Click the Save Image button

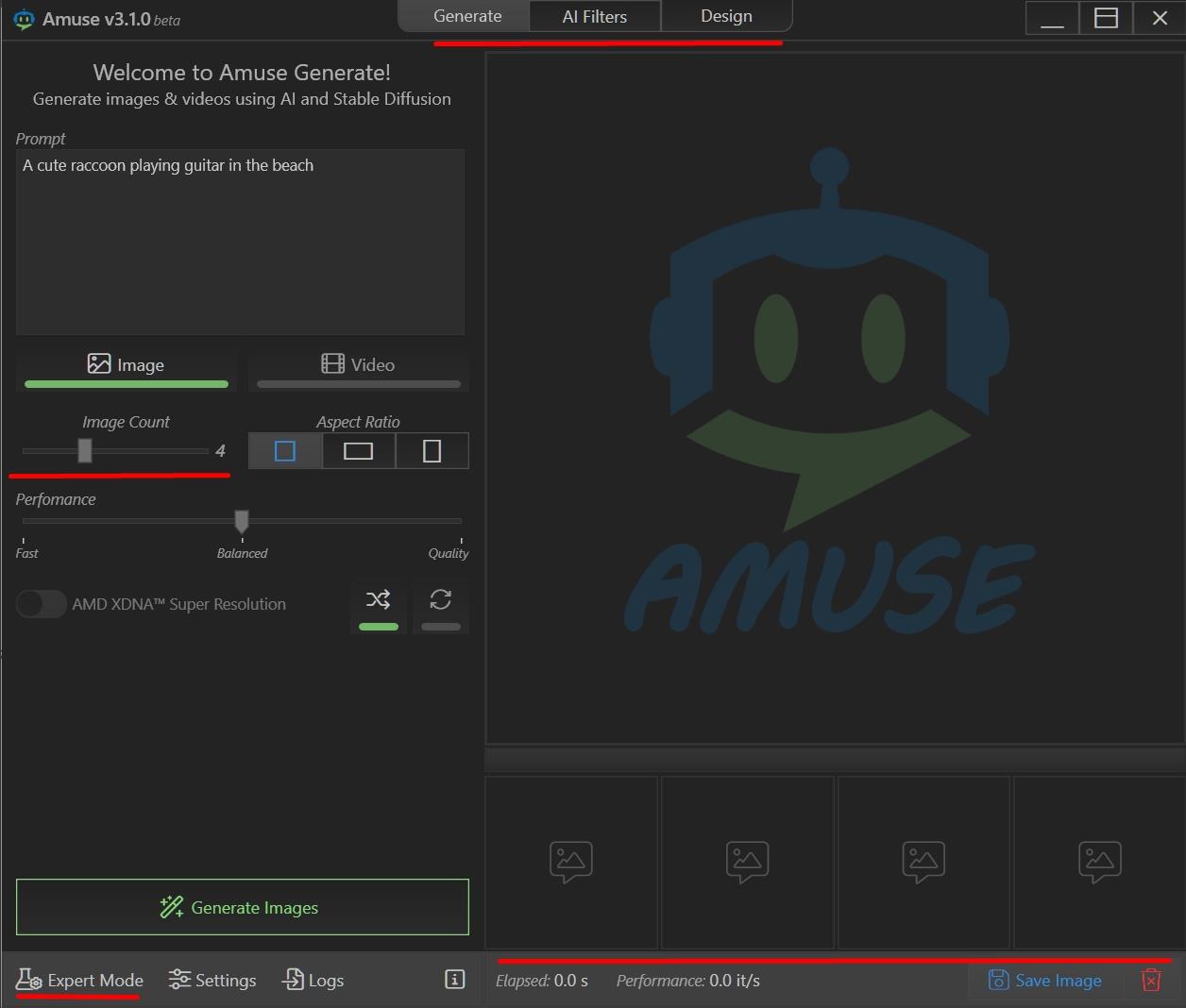pyautogui.click(x=1045, y=981)
